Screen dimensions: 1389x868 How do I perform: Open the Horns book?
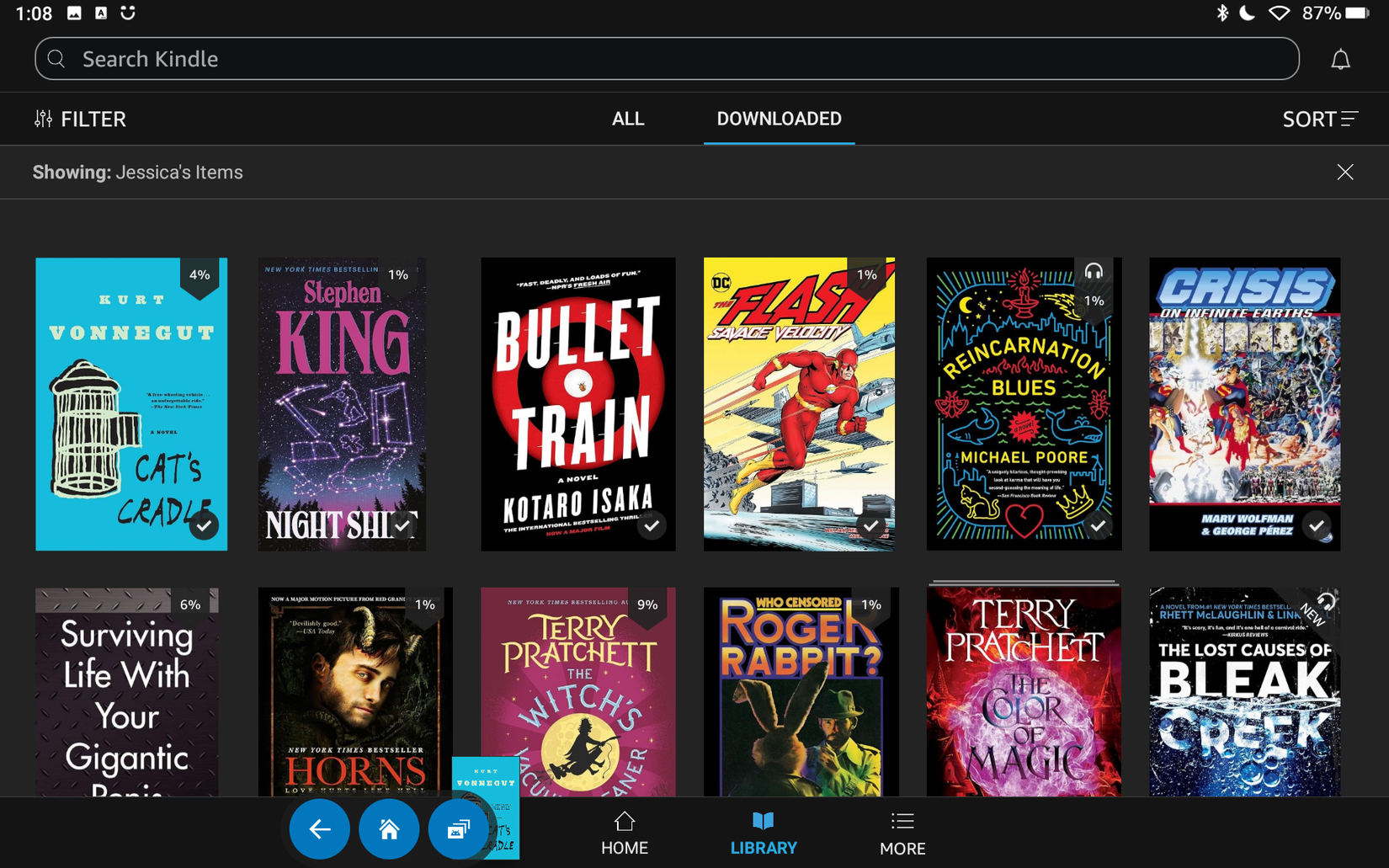click(355, 692)
